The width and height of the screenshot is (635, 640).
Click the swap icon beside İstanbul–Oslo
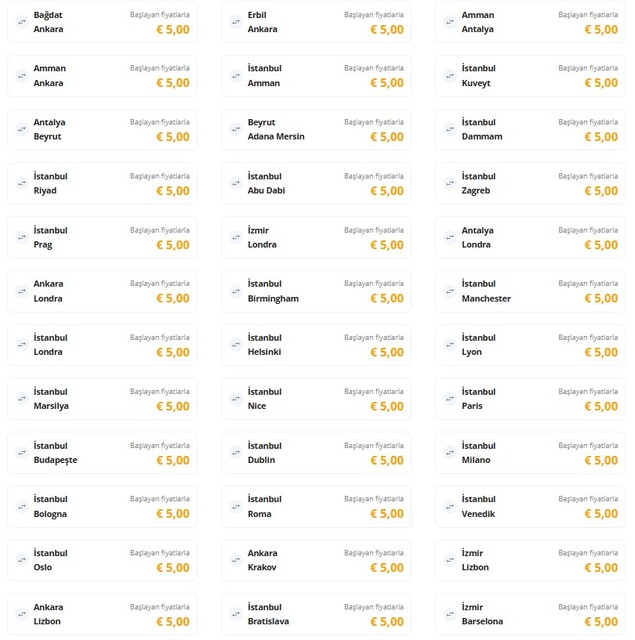click(x=22, y=560)
